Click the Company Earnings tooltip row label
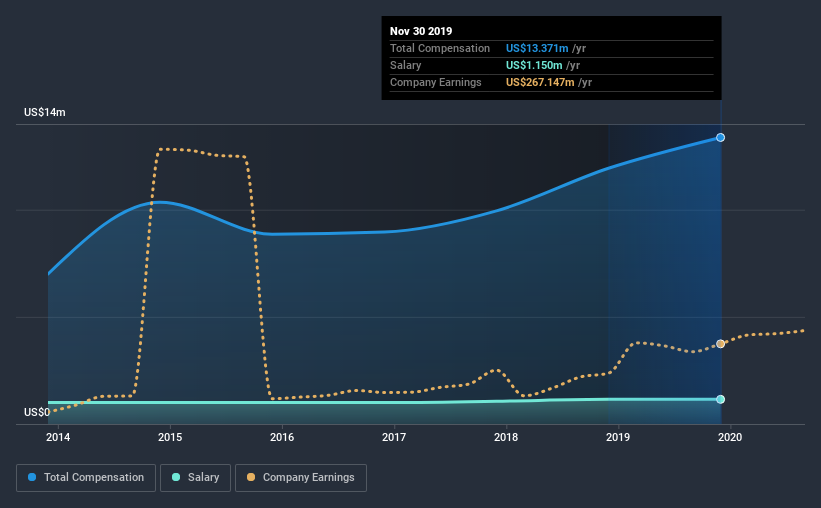 (436, 82)
